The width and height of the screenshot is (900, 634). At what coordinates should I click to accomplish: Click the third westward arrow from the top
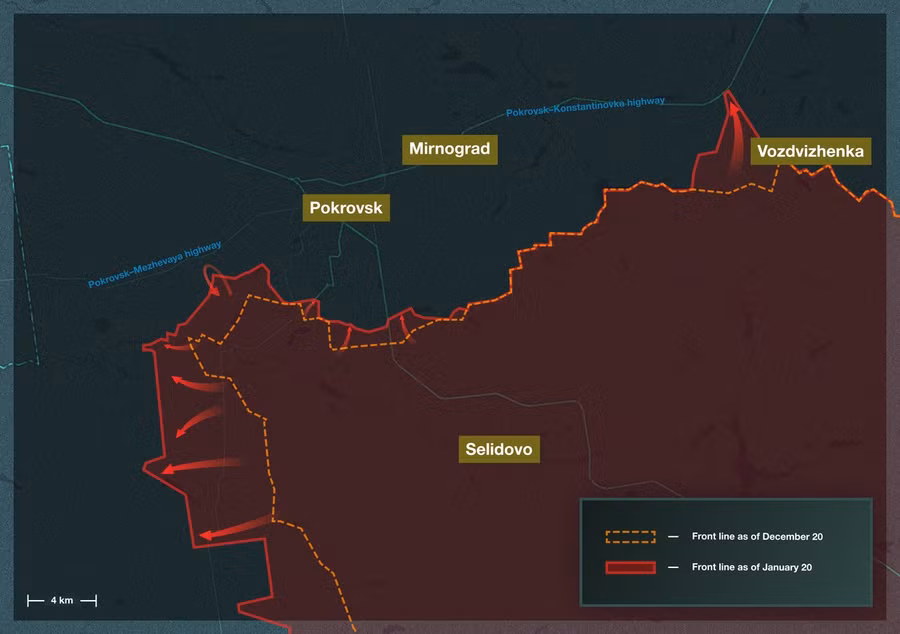(200, 465)
